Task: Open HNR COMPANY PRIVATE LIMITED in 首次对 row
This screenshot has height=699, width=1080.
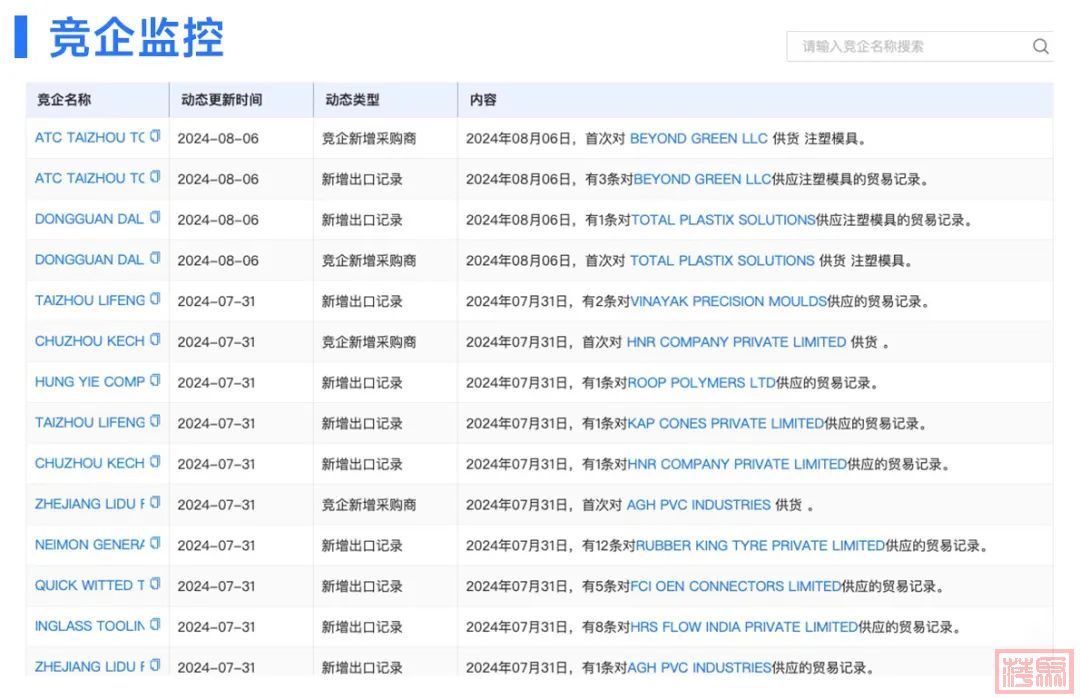Action: (736, 342)
